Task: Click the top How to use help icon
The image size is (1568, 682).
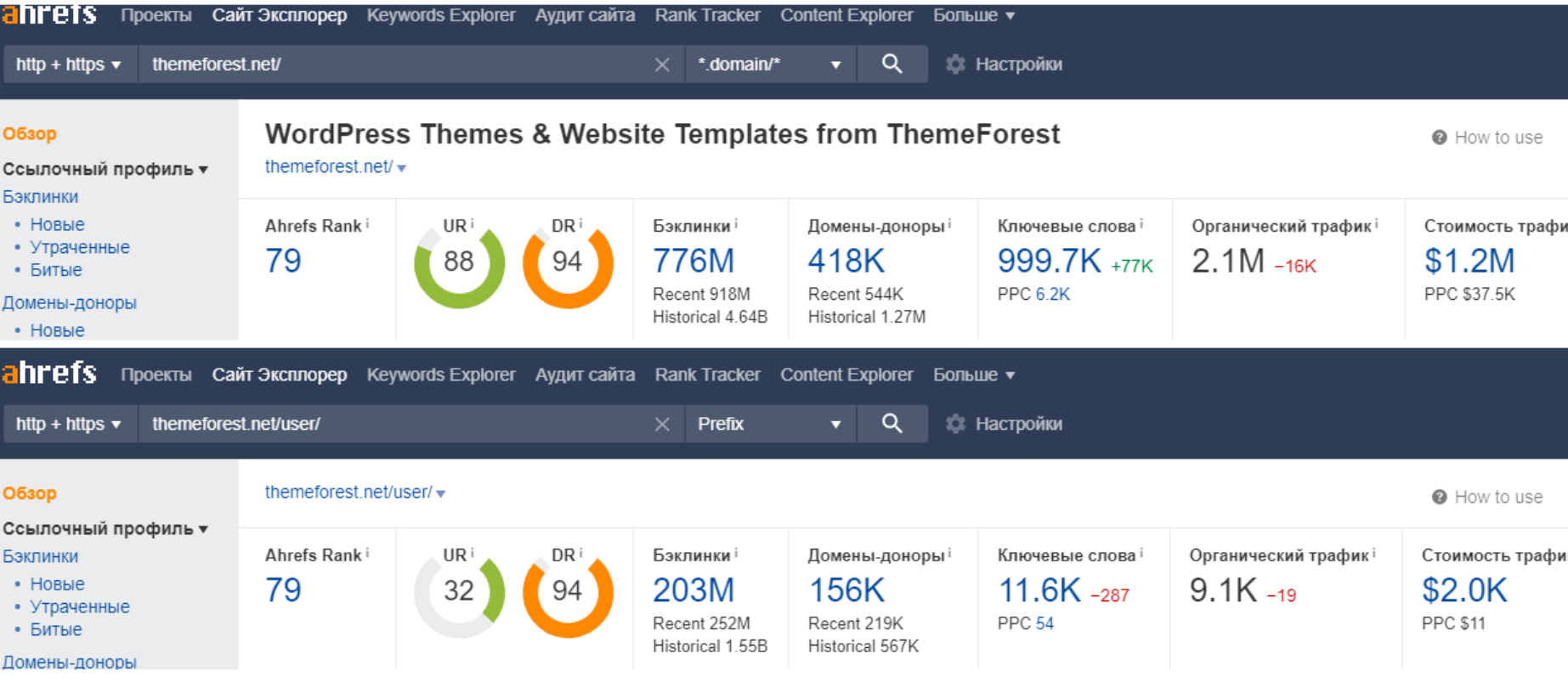Action: (x=1439, y=138)
